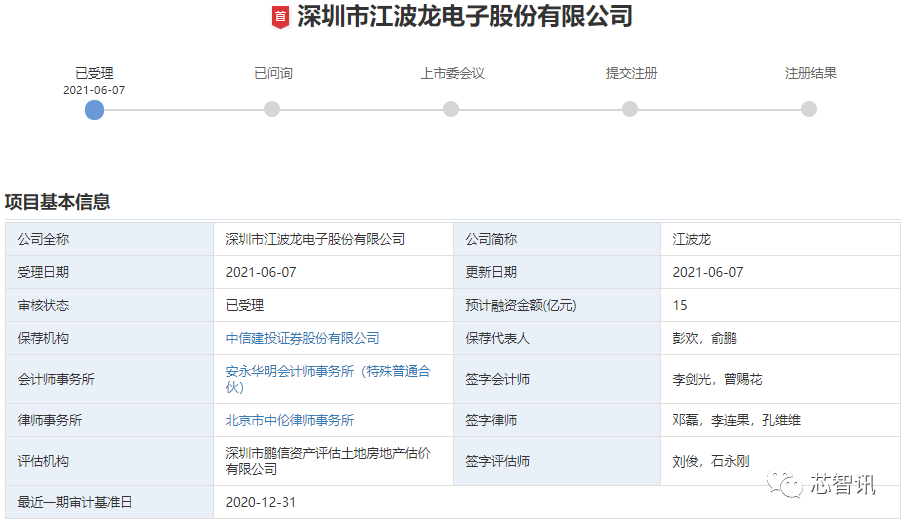Select the 上市委会议 progress step marker
The image size is (905, 525).
[451, 109]
